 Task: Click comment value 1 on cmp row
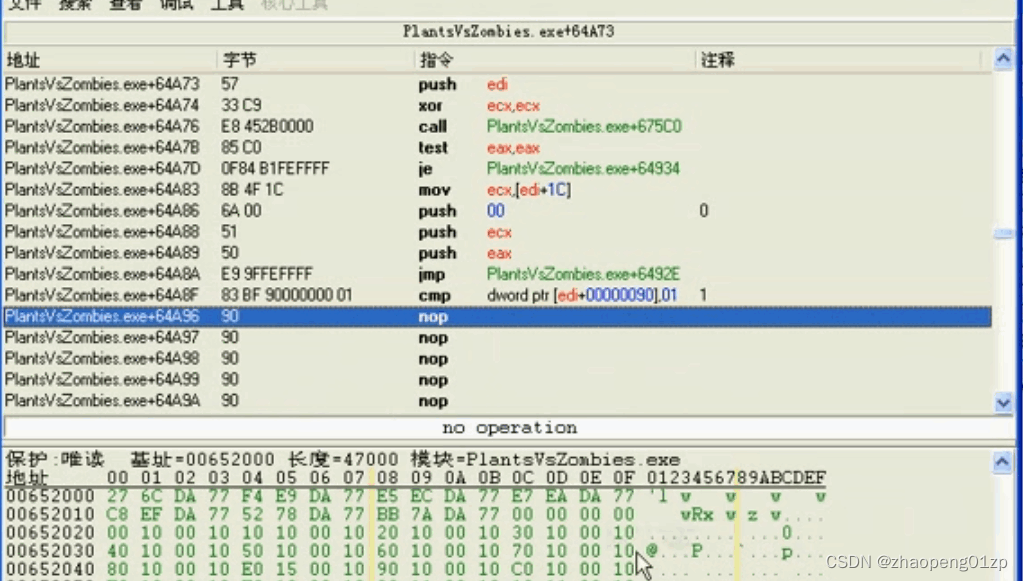pyautogui.click(x=703, y=295)
